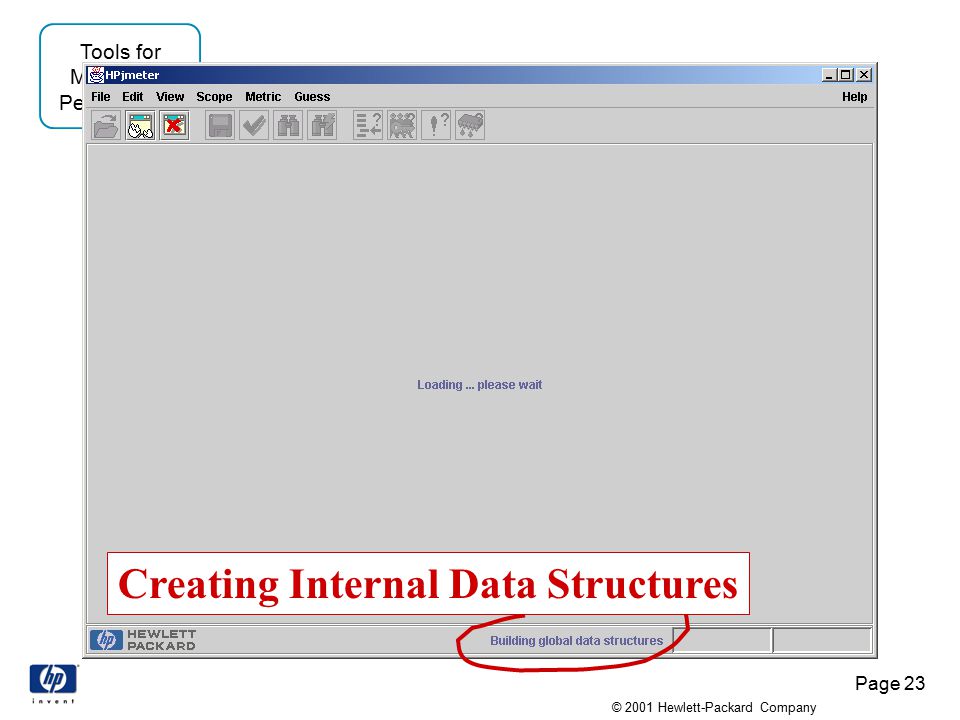Open the Edit menu
The height and width of the screenshot is (720, 960).
132,97
